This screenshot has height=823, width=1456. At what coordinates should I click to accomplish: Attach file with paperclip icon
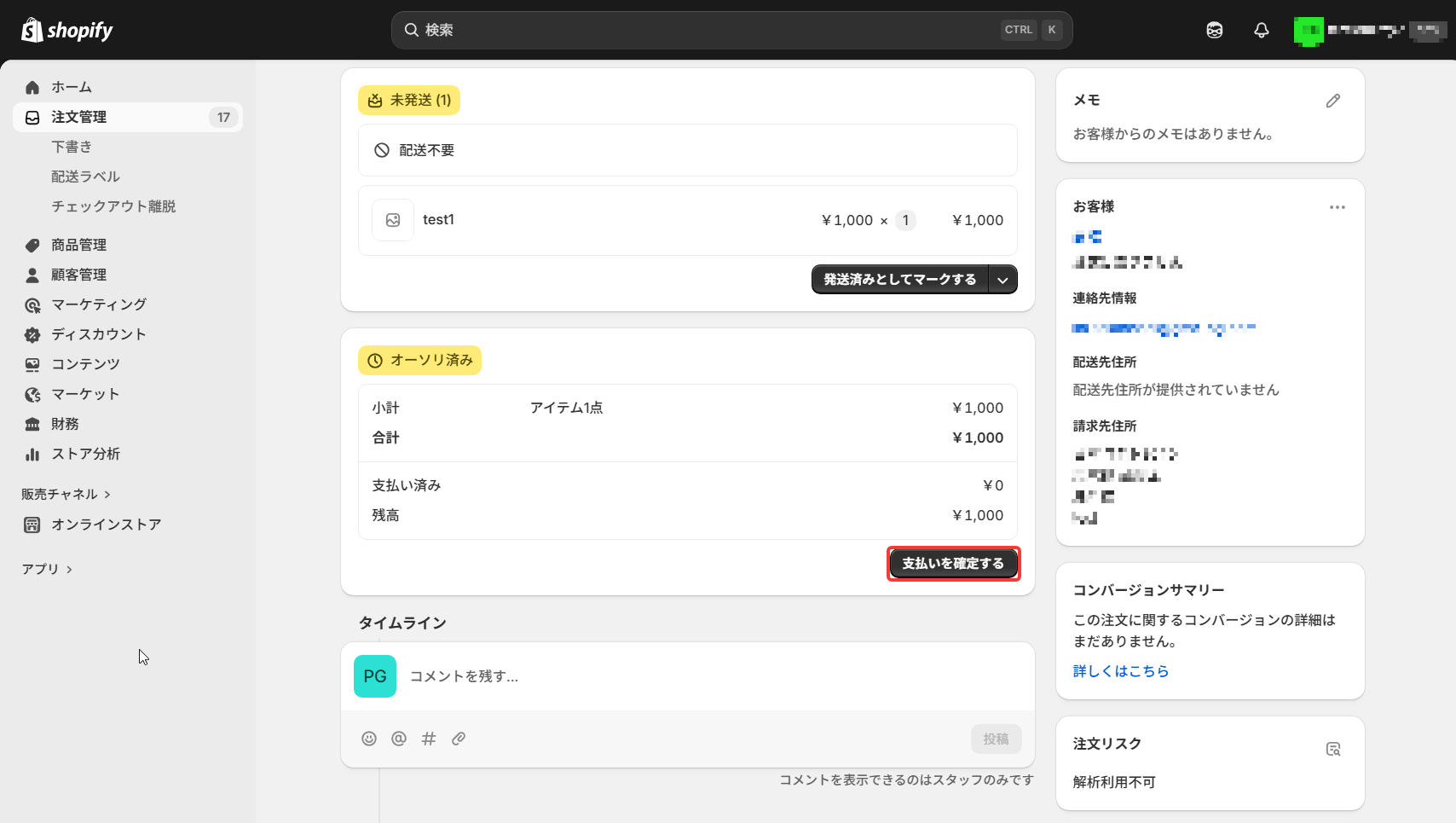pos(459,739)
